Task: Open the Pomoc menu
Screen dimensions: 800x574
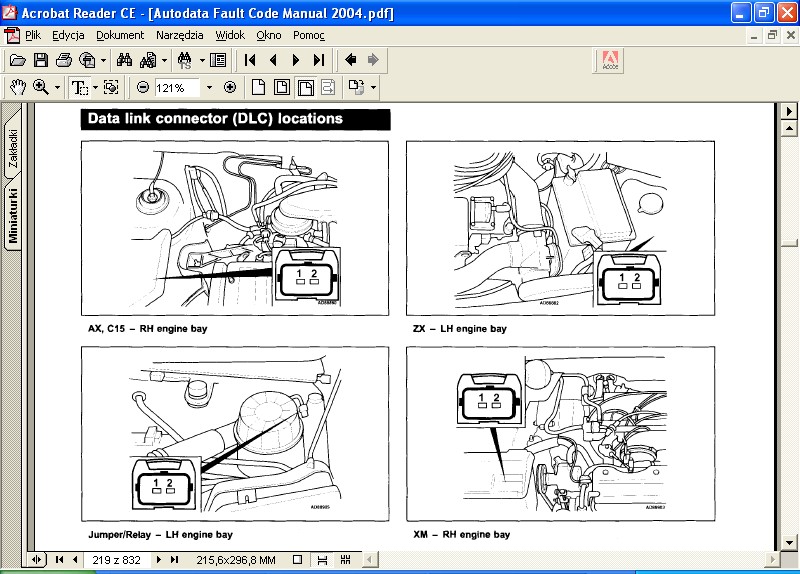Action: (x=309, y=35)
